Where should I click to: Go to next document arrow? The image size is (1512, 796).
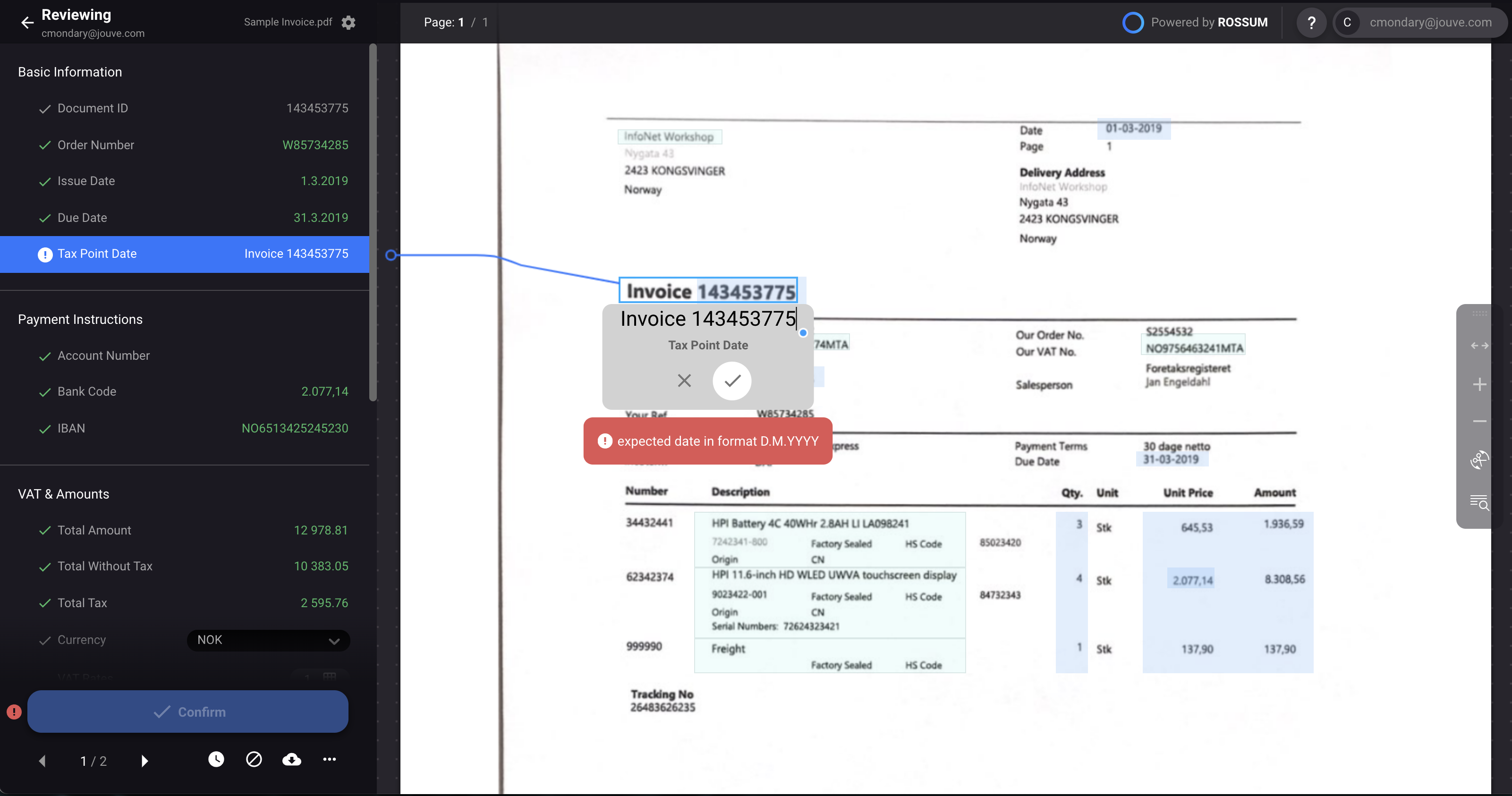(x=144, y=761)
